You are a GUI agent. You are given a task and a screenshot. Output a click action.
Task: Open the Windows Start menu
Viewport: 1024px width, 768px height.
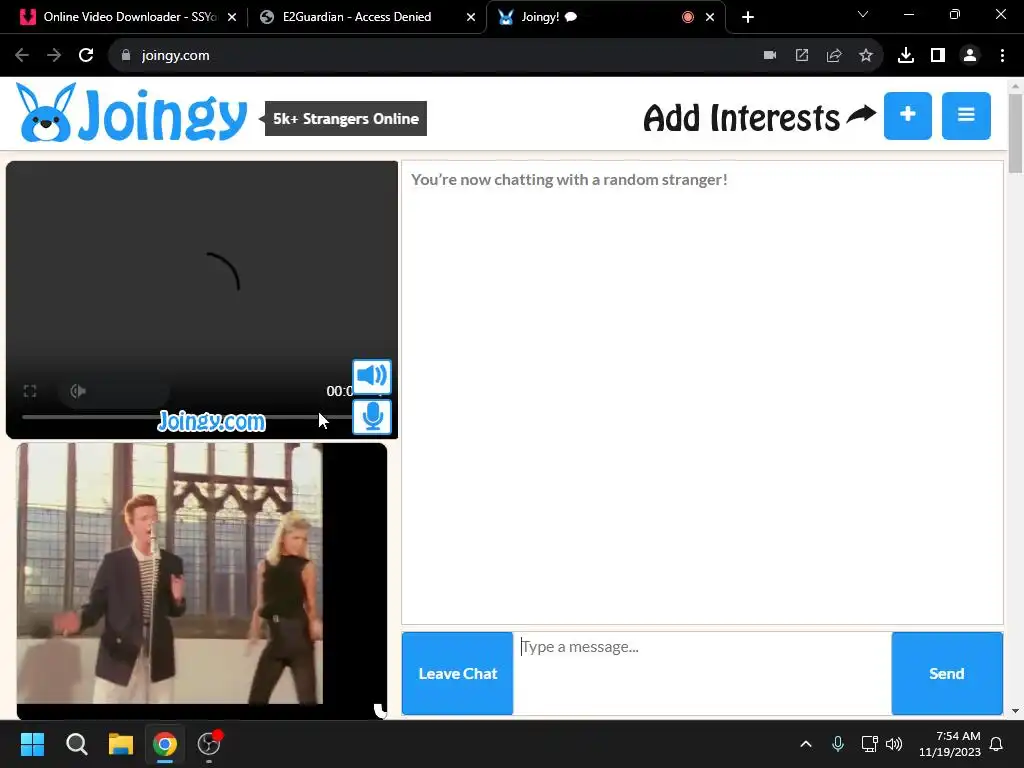tap(32, 744)
